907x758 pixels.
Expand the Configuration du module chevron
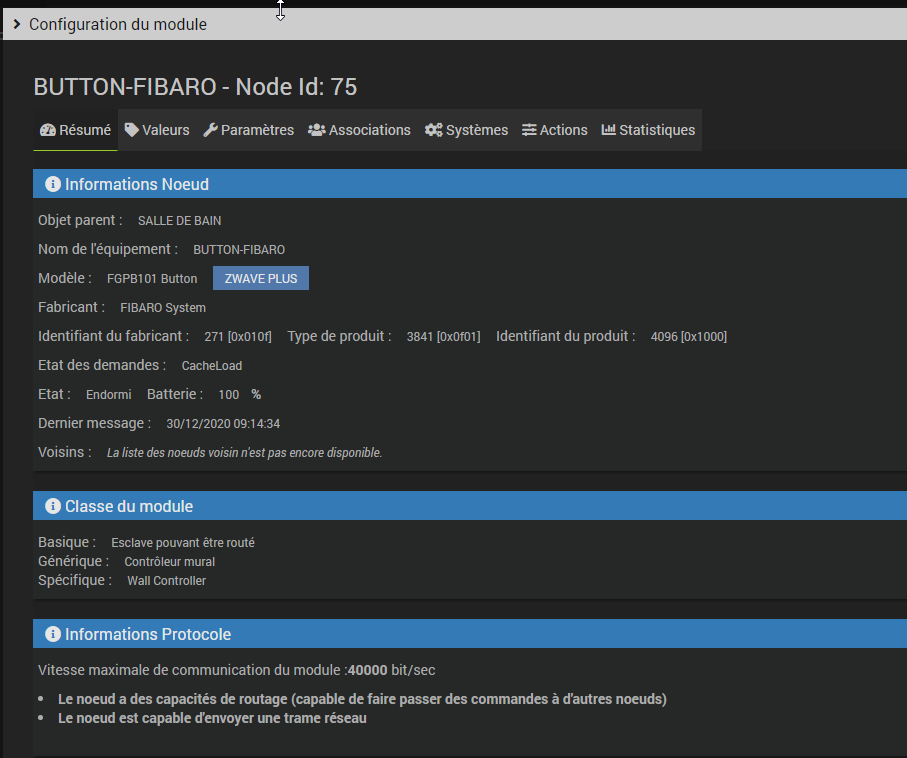(x=17, y=24)
